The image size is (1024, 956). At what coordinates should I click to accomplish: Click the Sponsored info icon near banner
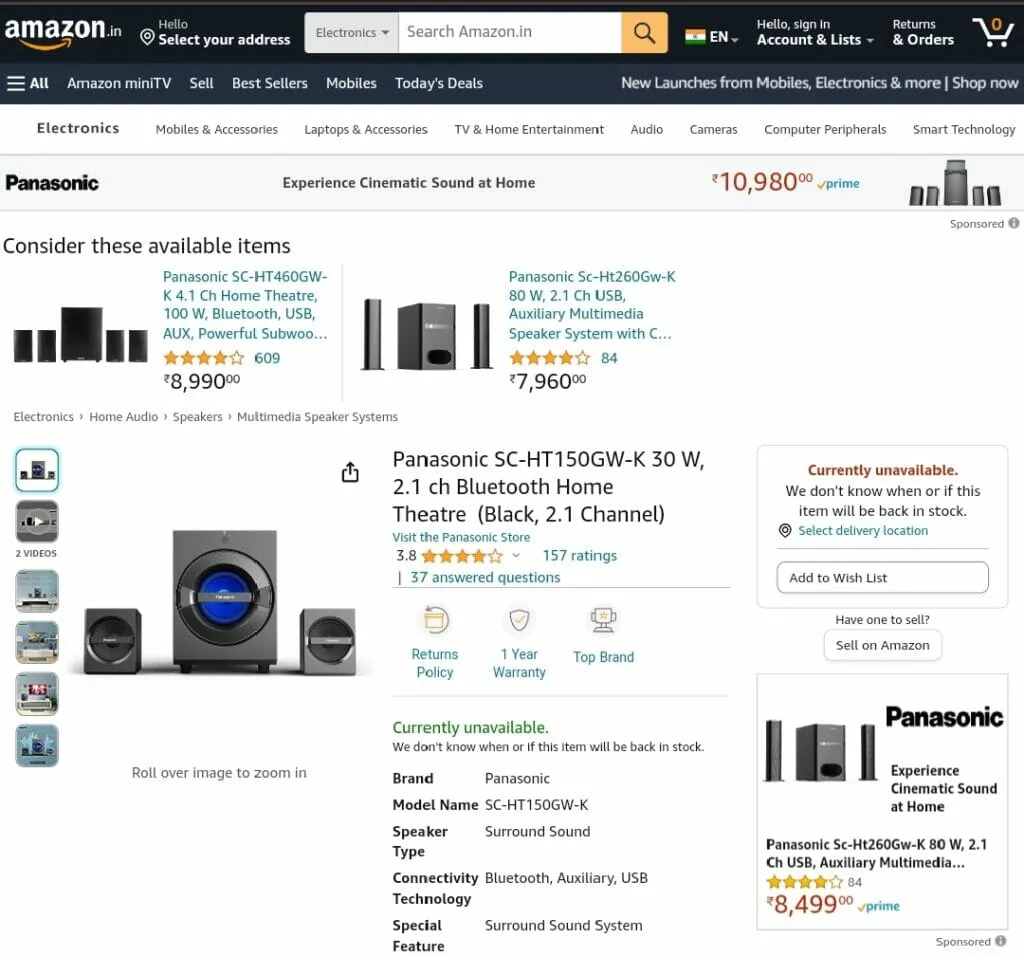pyautogui.click(x=1013, y=224)
